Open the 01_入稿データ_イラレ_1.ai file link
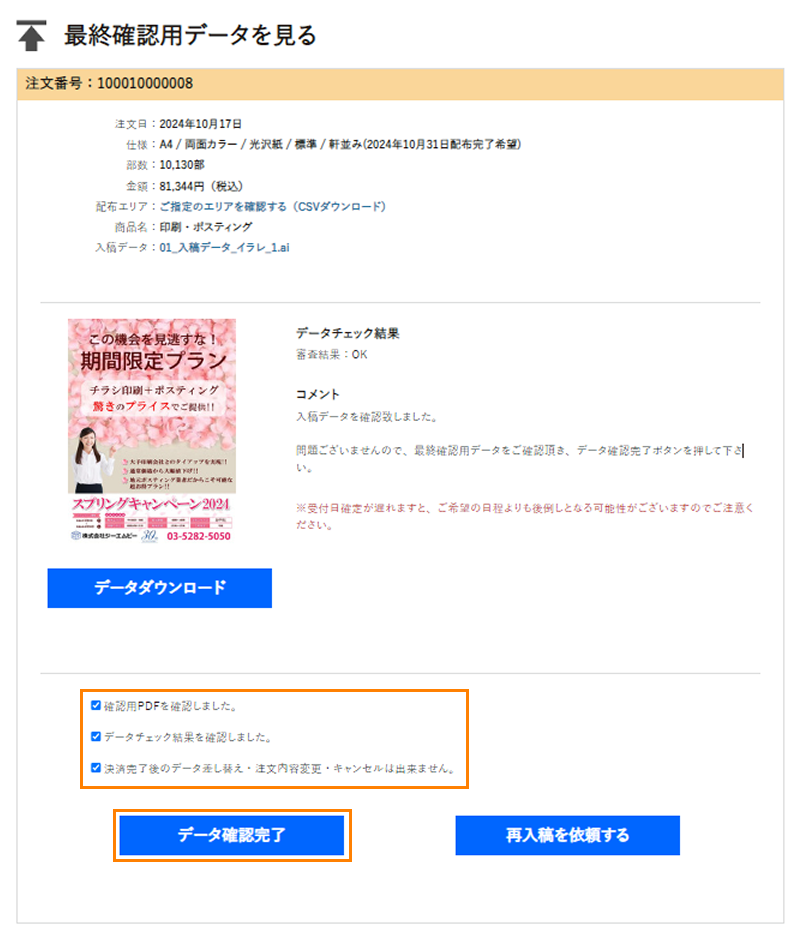 [x=224, y=247]
